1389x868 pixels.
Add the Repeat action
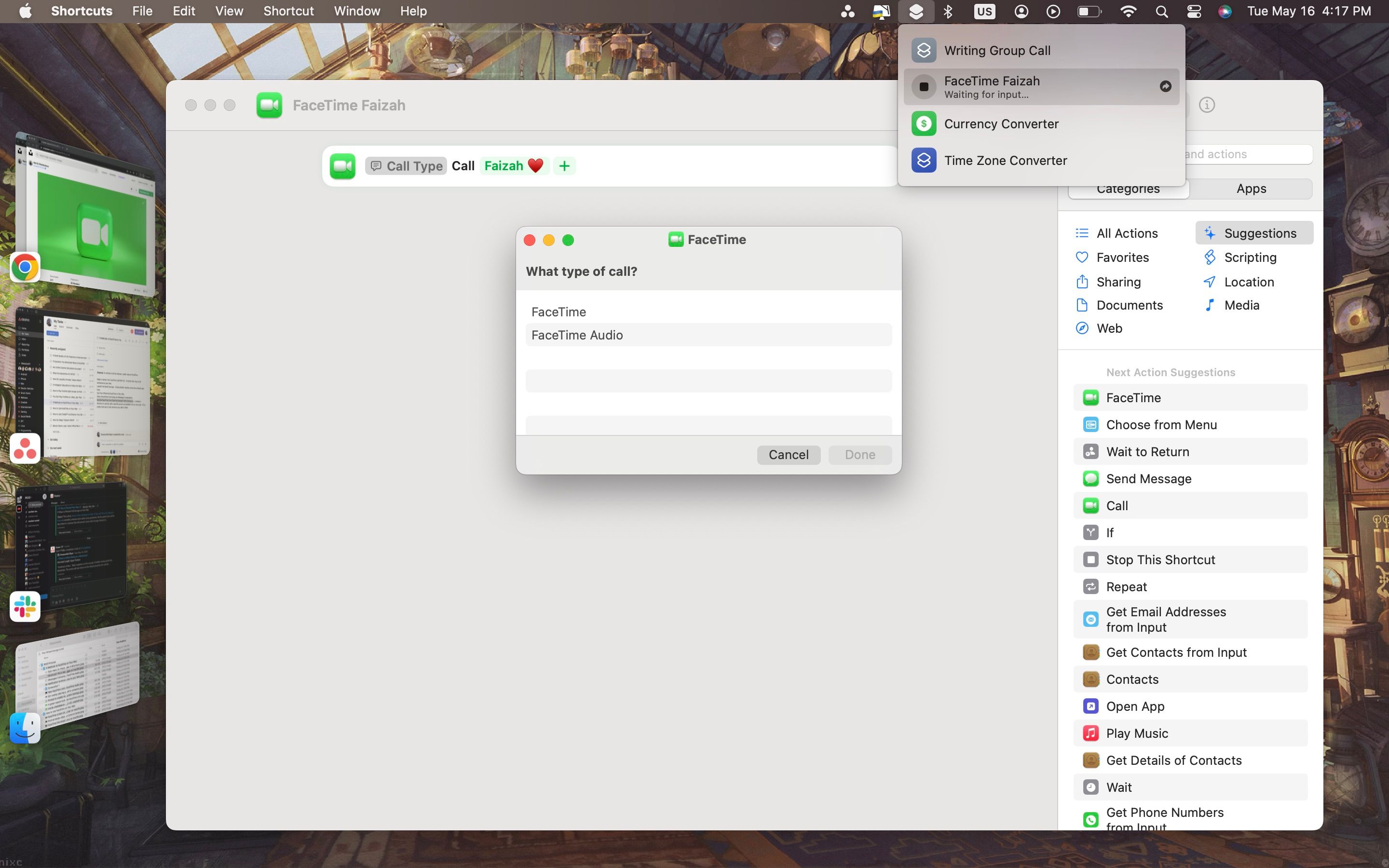(x=1190, y=587)
